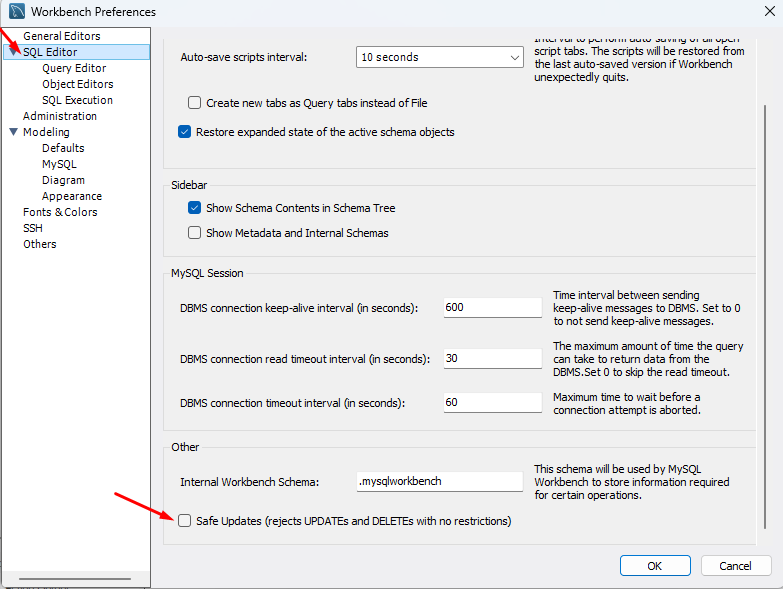Open Modeling Appearance page

[x=72, y=196]
